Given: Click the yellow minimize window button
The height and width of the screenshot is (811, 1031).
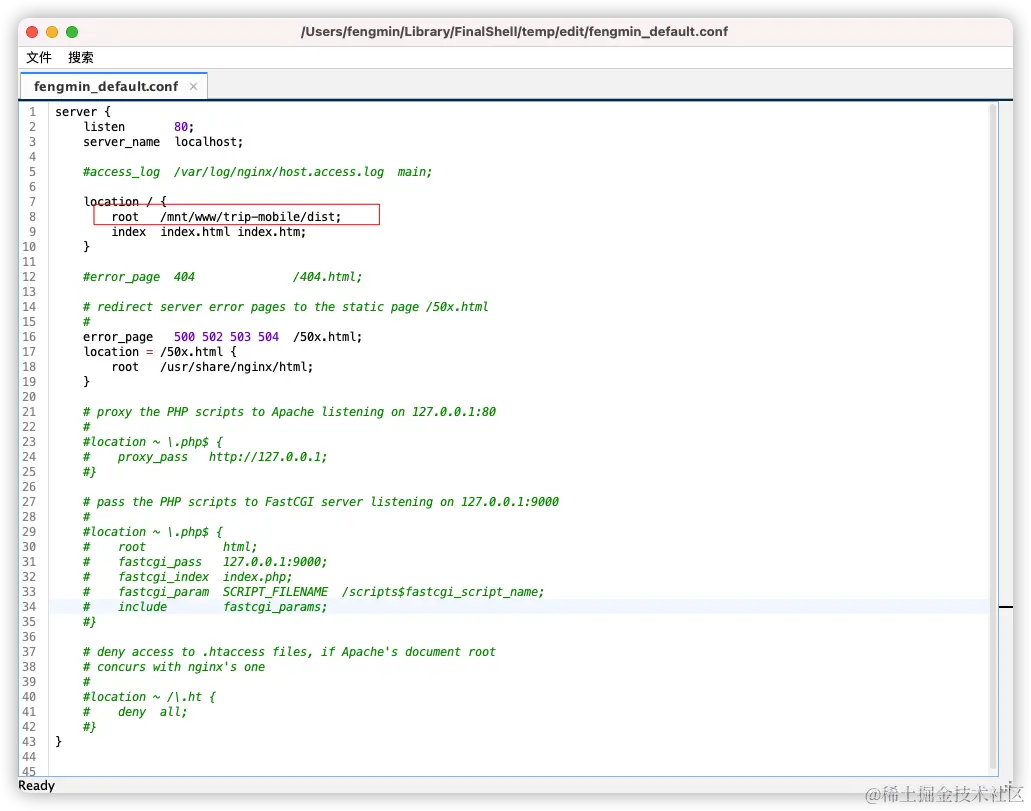Looking at the screenshot, I should (52, 32).
